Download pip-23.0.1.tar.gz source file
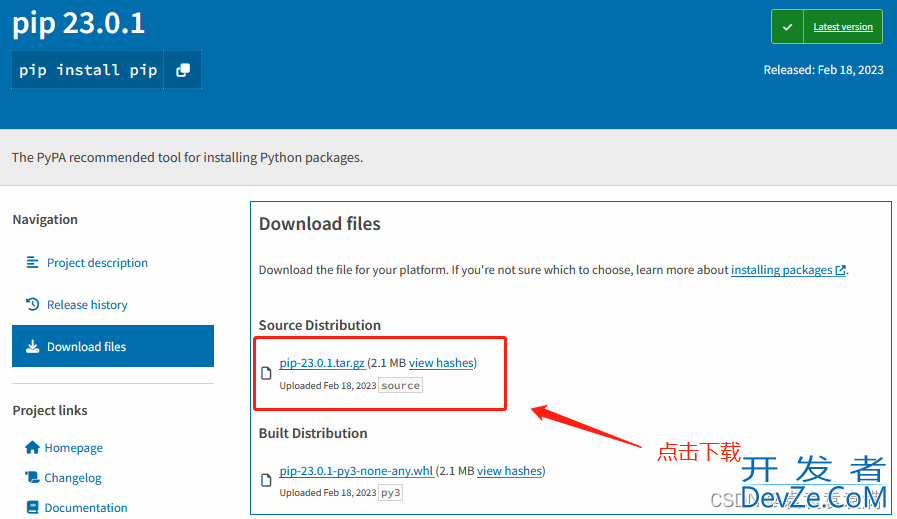This screenshot has height=519, width=897. tap(322, 363)
